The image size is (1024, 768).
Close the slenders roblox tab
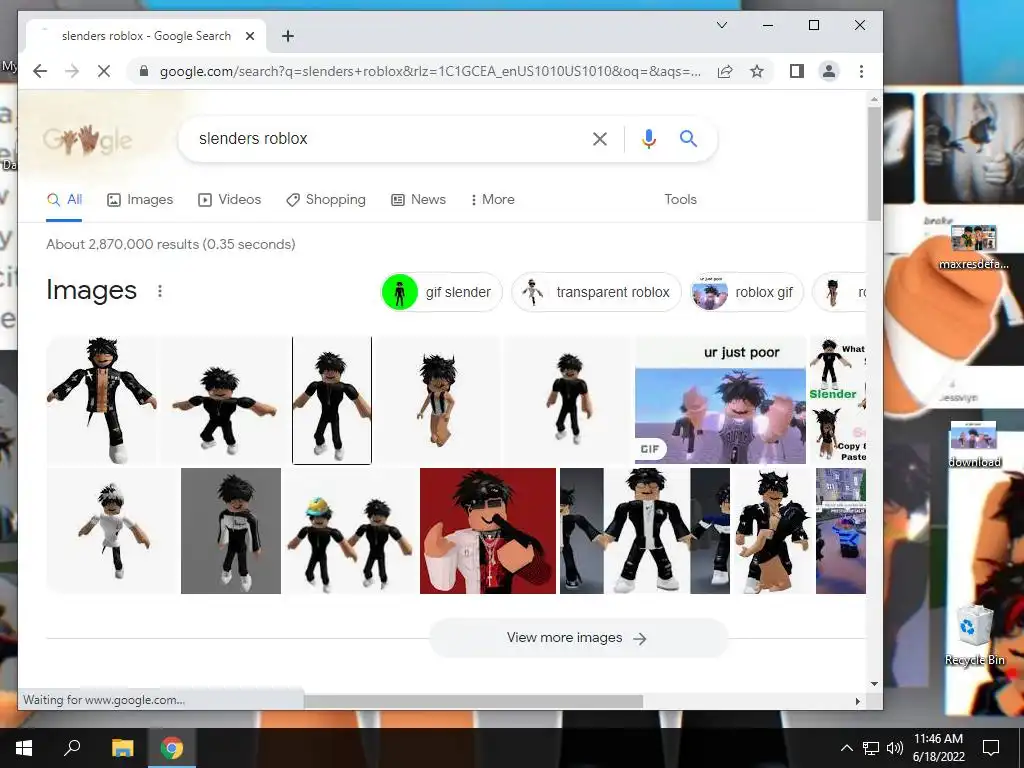(x=249, y=36)
